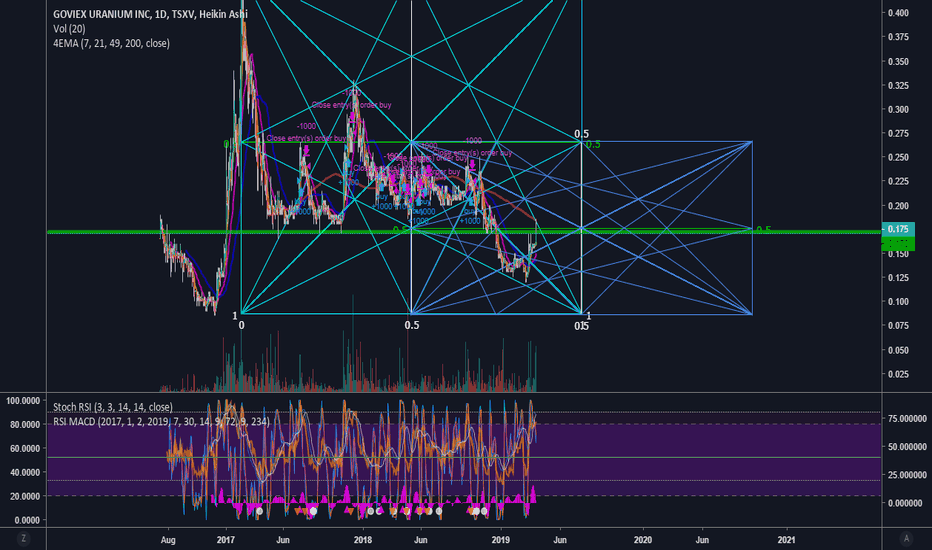932x550 pixels.
Task: Click the 50.000000 right scale label
Action: pos(908,447)
